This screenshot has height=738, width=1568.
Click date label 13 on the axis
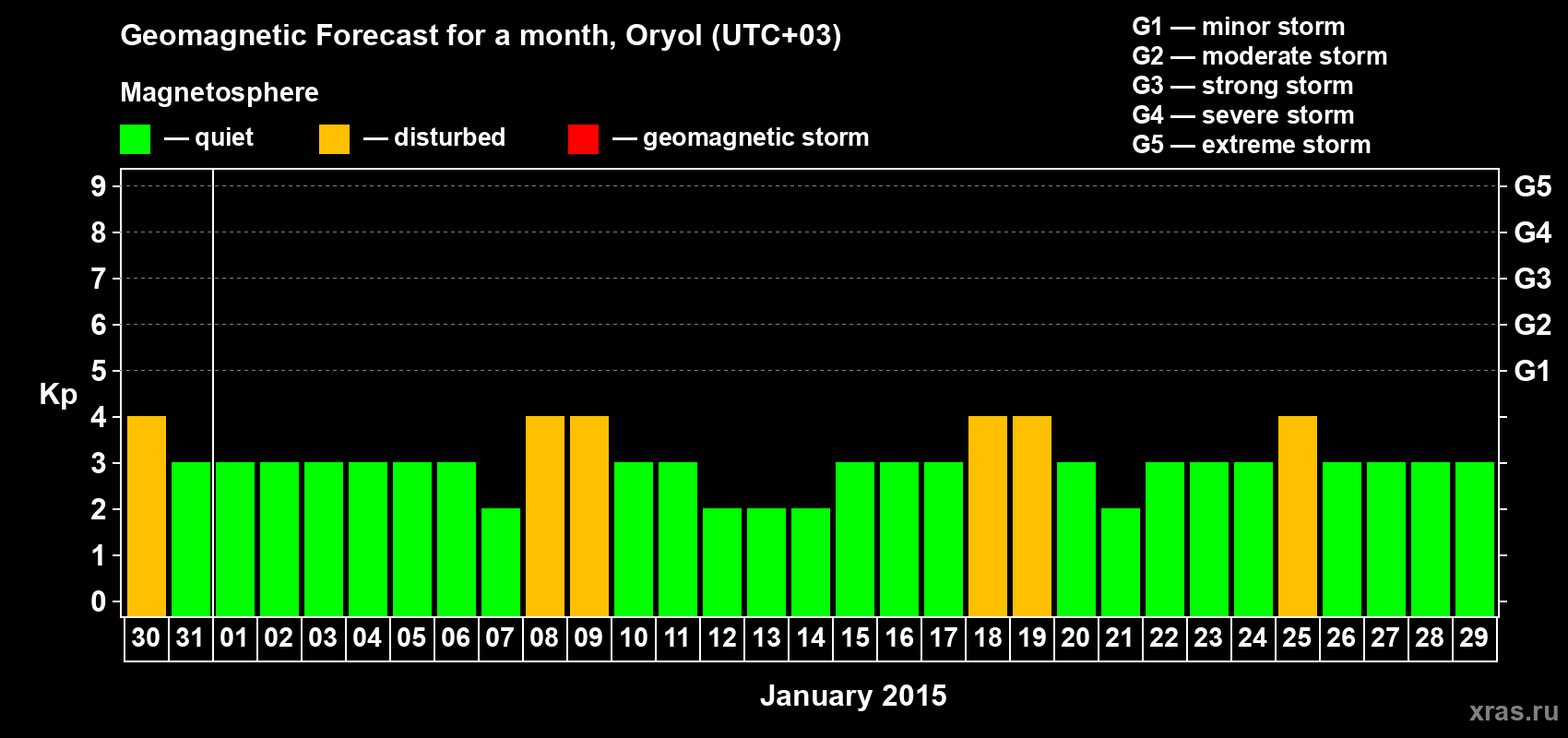pyautogui.click(x=766, y=637)
